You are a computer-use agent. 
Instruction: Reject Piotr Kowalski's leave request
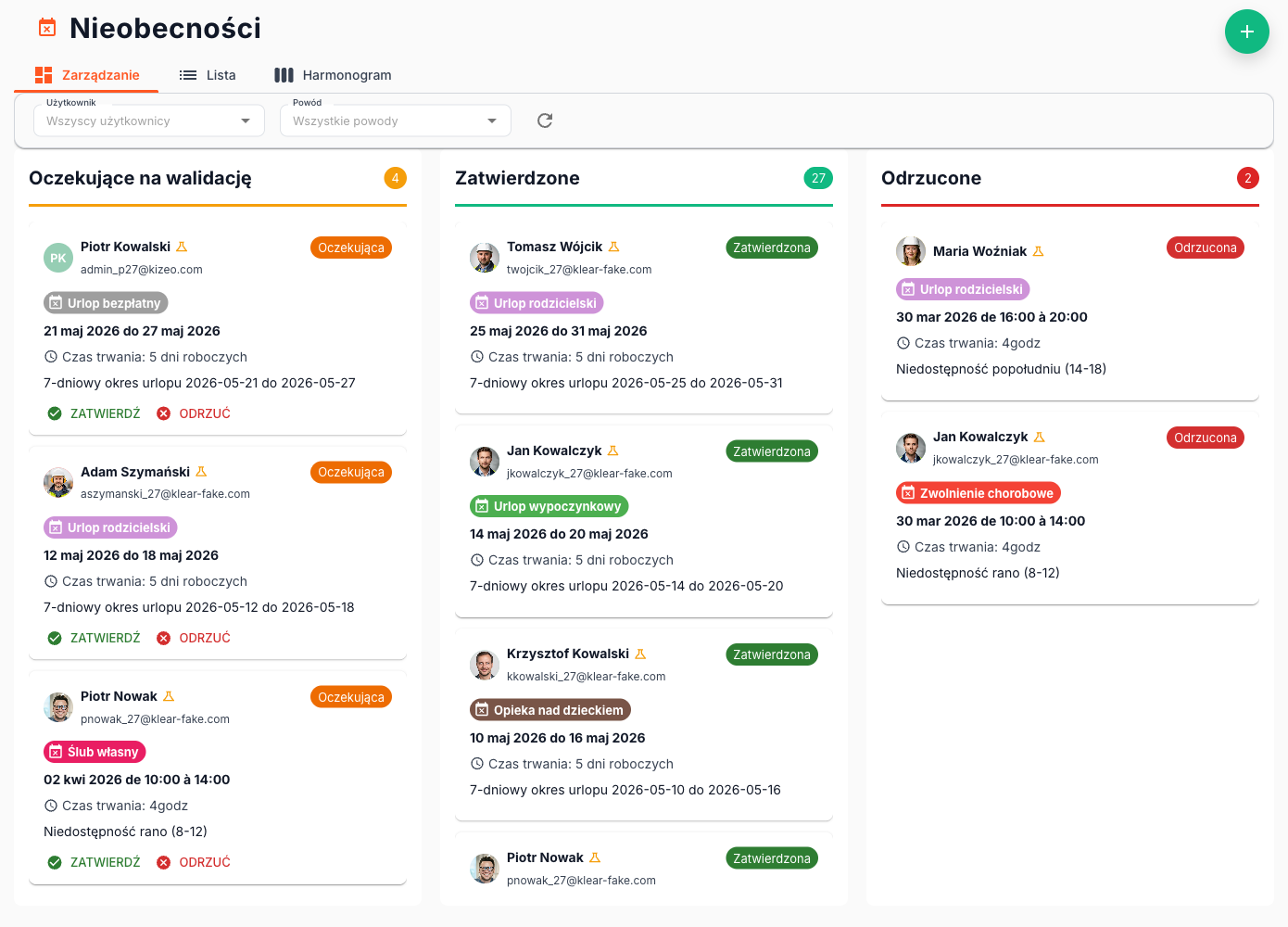[194, 413]
